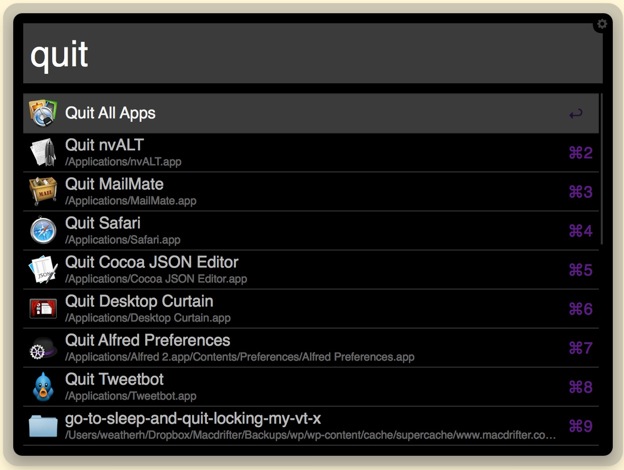Click the MailMate app icon
Image resolution: width=624 pixels, height=470 pixels.
(43, 191)
